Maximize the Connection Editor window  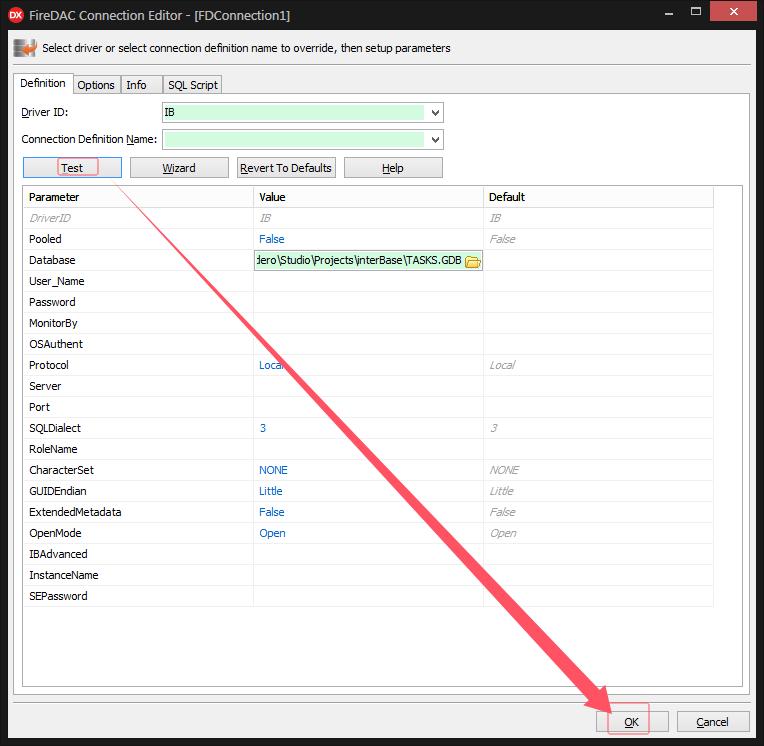click(x=696, y=12)
